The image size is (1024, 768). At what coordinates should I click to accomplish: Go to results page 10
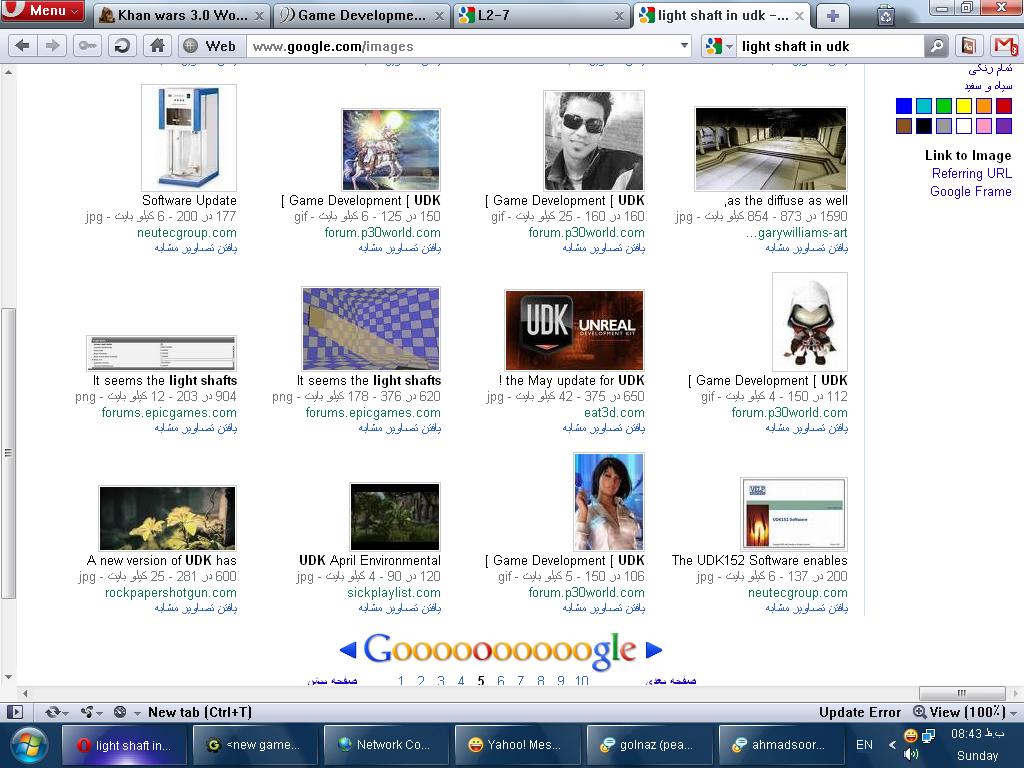pyautogui.click(x=581, y=680)
